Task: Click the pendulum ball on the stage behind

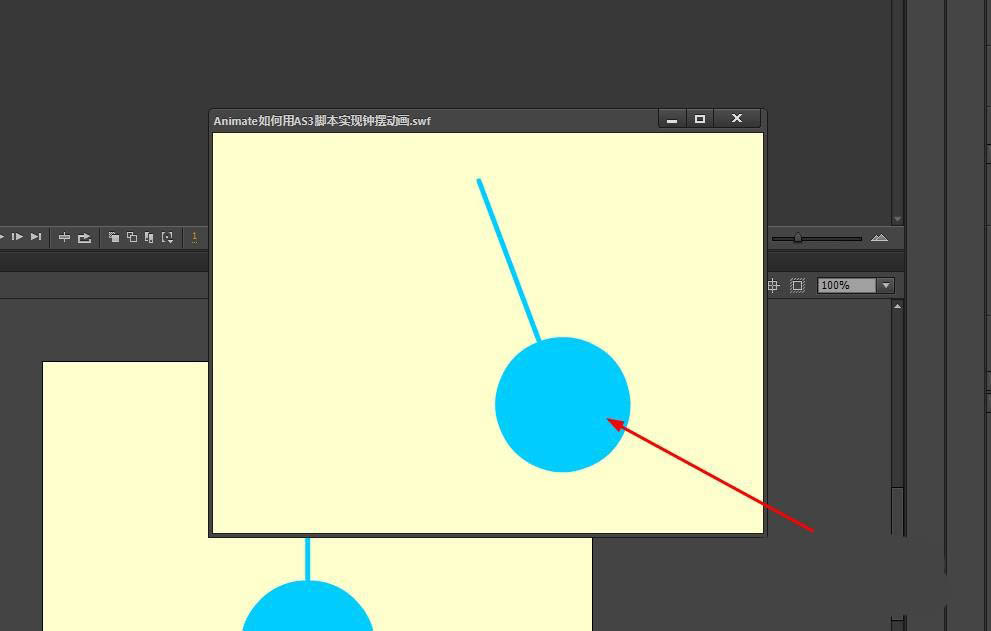Action: pyautogui.click(x=308, y=606)
